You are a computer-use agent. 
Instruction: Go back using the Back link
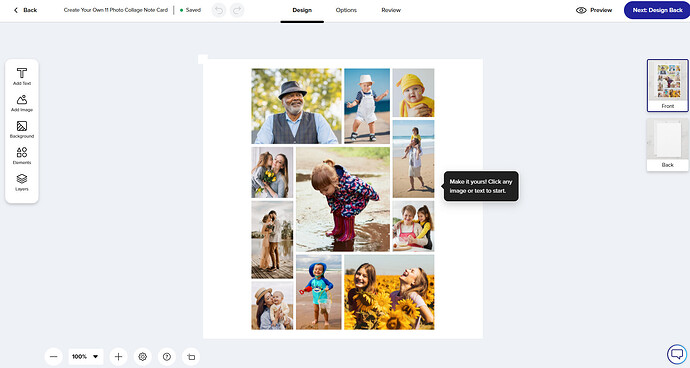(x=26, y=10)
